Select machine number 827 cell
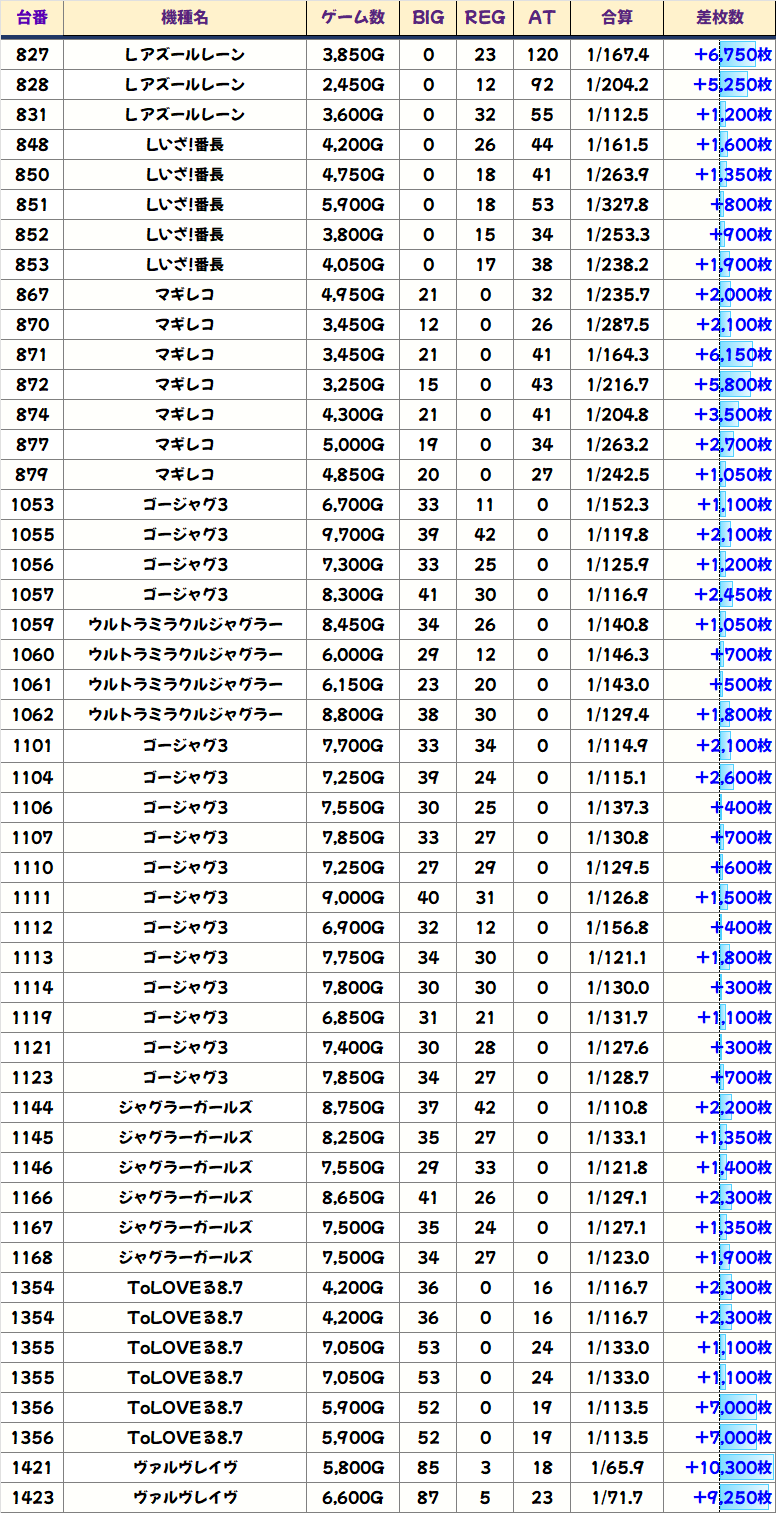The image size is (776, 1513). 32,55
